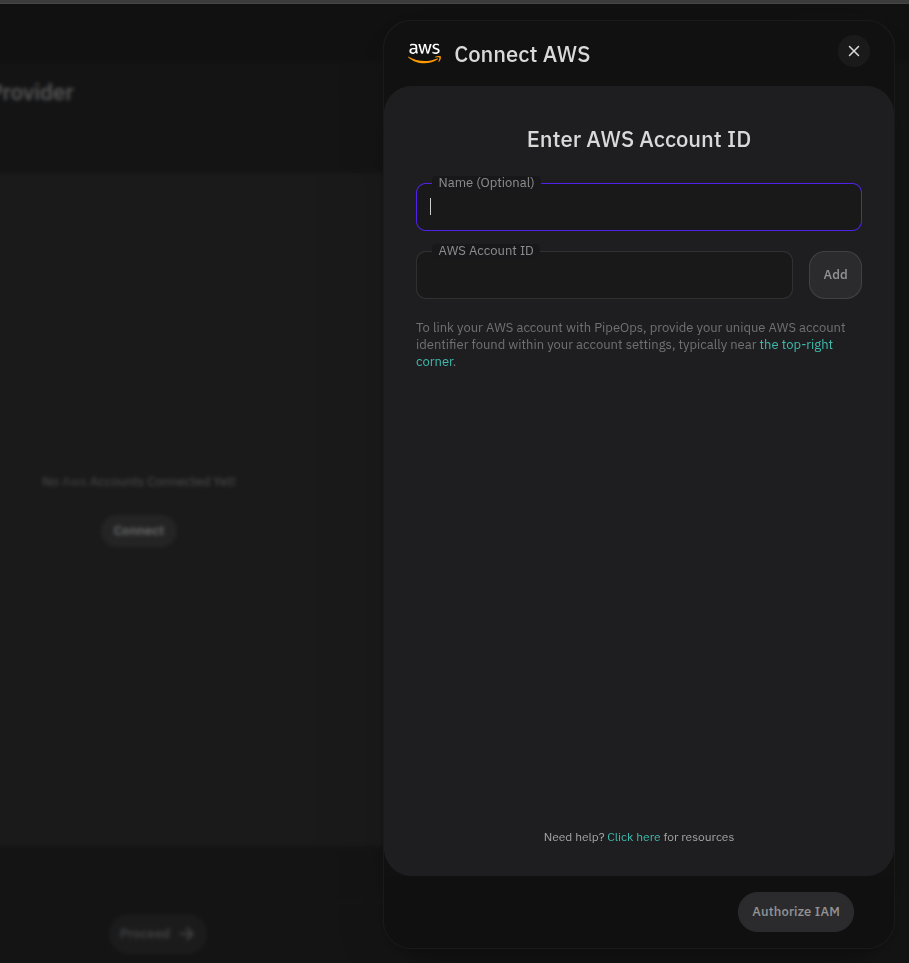The width and height of the screenshot is (909, 963).
Task: Focus the Name (Optional) field
Action: tap(638, 207)
